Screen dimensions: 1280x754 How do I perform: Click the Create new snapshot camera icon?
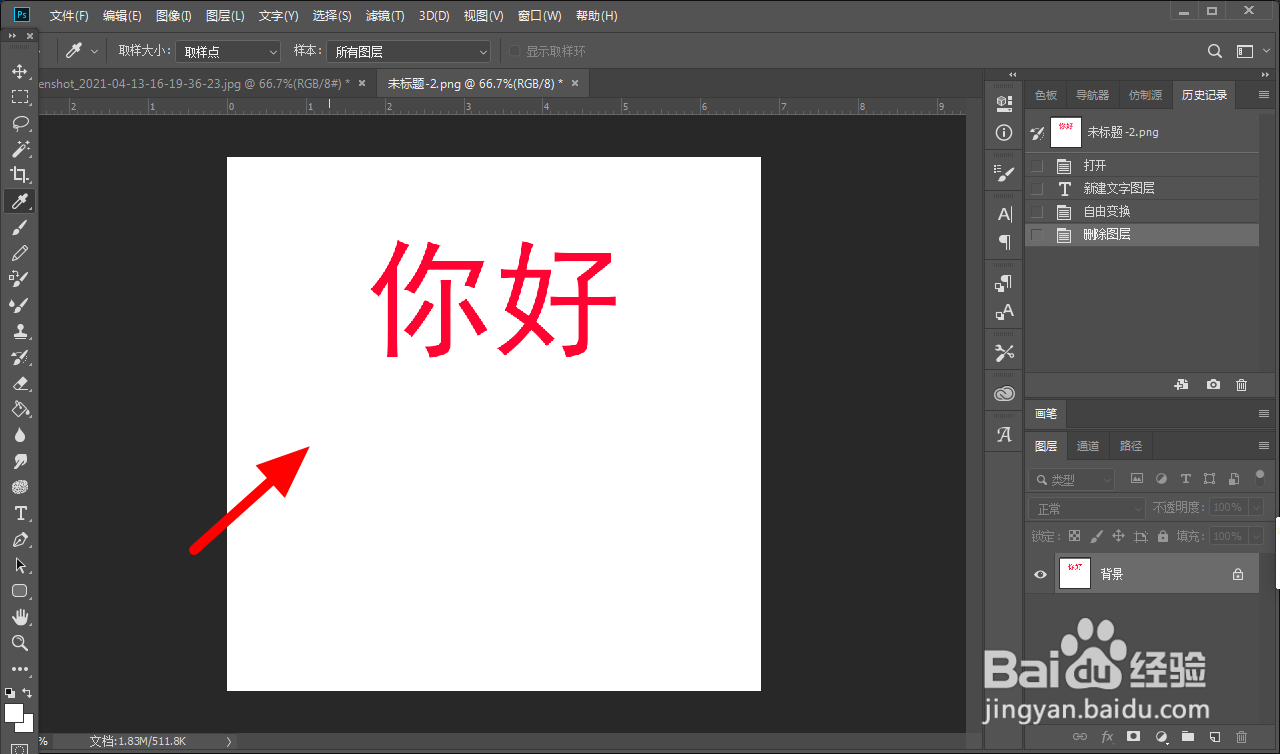coord(1213,384)
